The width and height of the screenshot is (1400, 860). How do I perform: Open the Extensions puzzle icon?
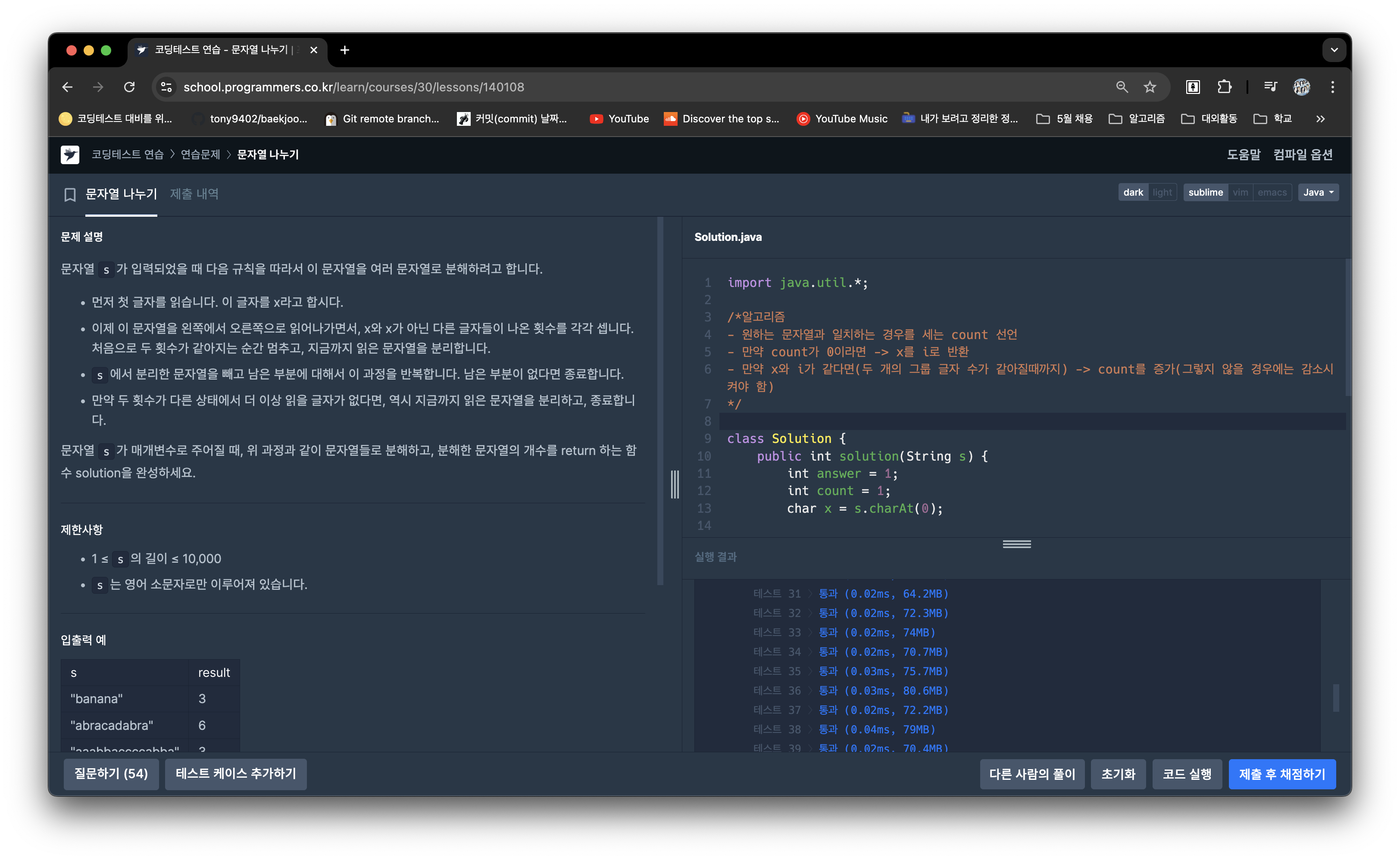(x=1224, y=87)
